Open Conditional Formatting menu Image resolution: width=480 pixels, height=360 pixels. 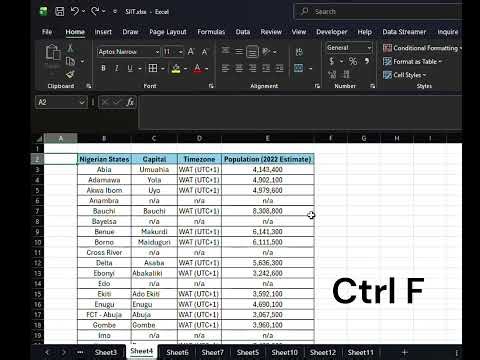(x=422, y=48)
